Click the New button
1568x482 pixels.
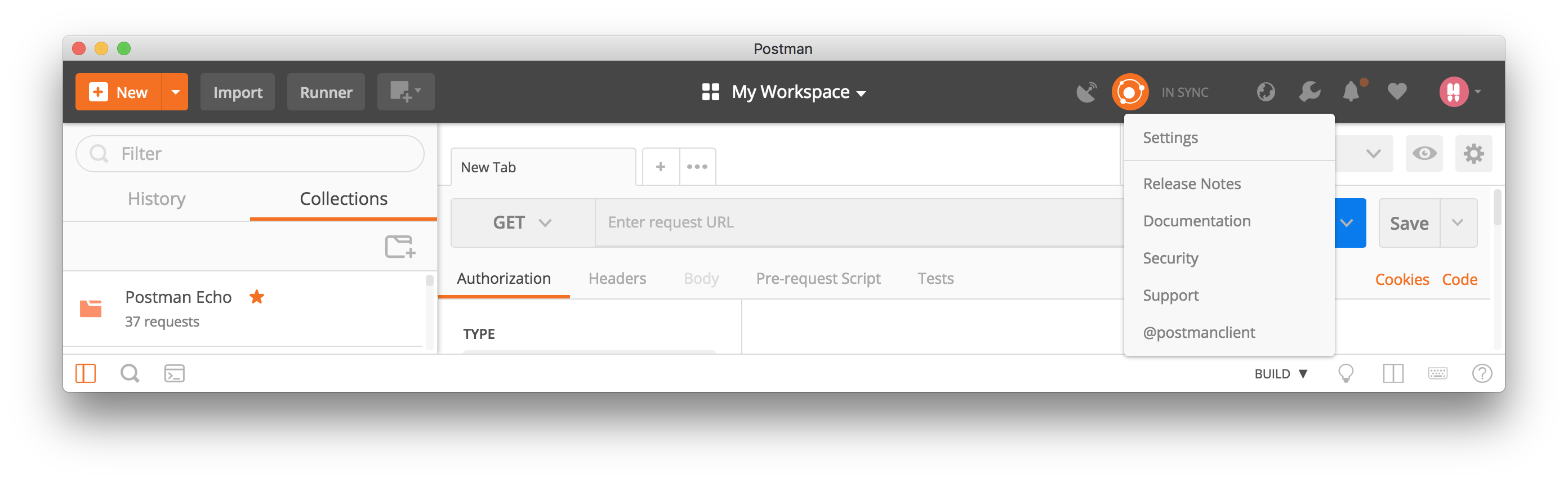[x=119, y=92]
